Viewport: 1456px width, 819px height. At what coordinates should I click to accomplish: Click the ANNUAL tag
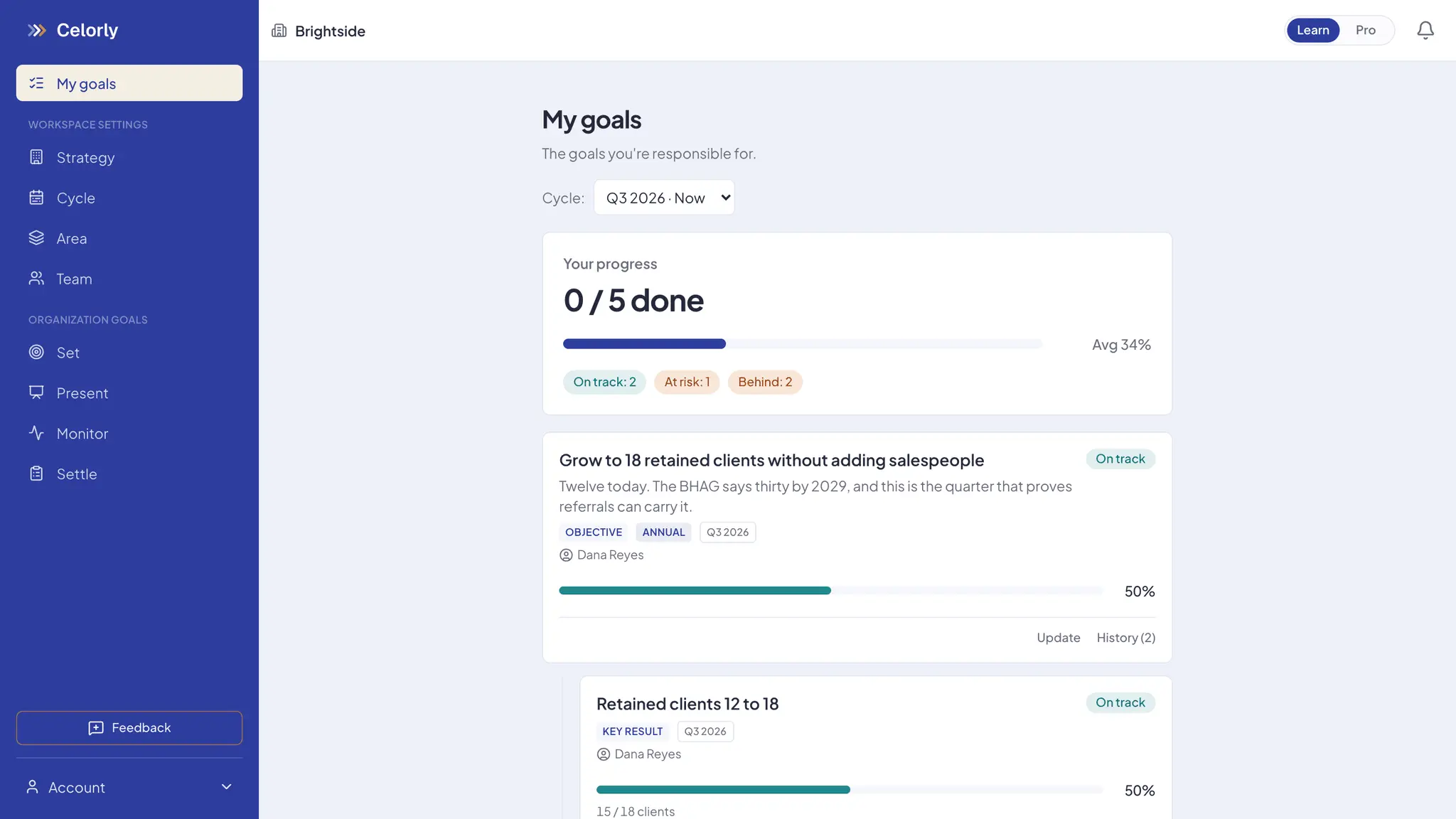click(663, 532)
